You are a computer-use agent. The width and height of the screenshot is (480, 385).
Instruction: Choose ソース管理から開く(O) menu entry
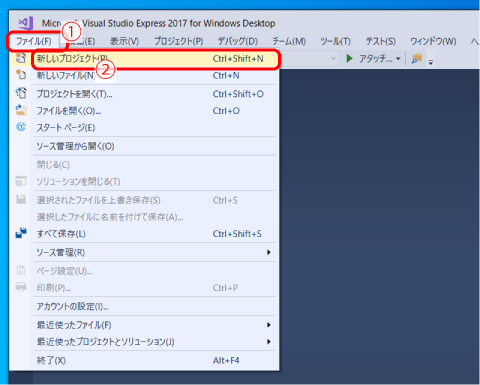pos(155,146)
